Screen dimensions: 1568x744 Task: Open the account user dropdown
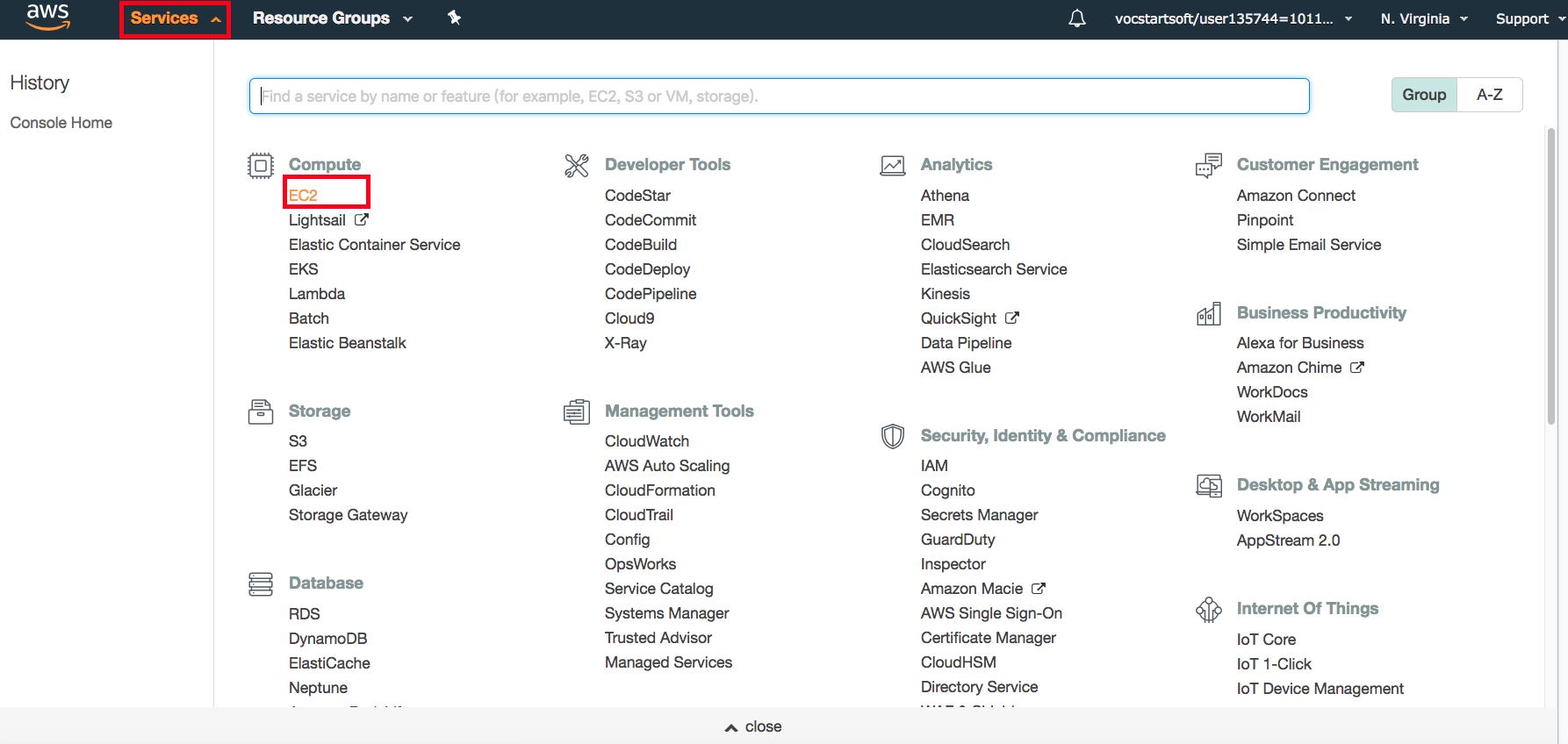[1234, 18]
